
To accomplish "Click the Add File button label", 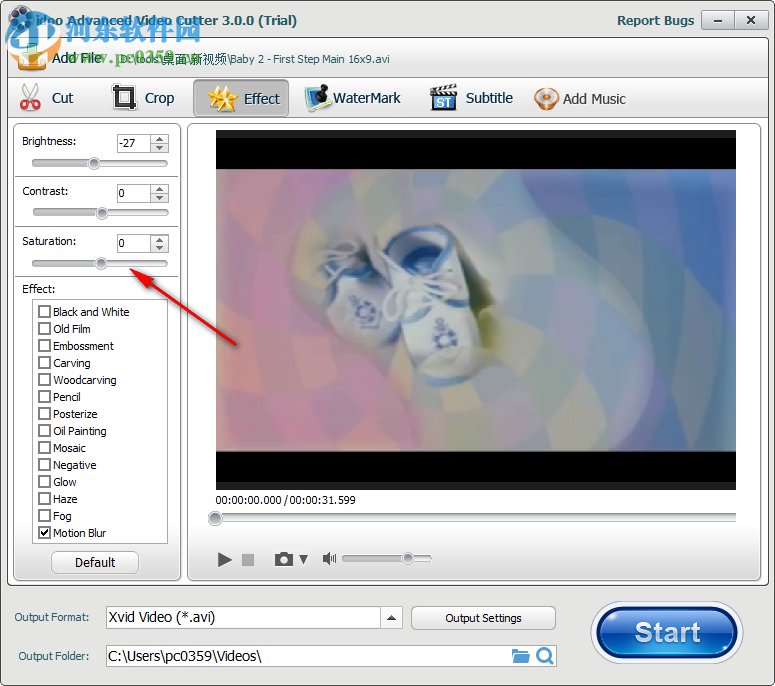I will (77, 58).
